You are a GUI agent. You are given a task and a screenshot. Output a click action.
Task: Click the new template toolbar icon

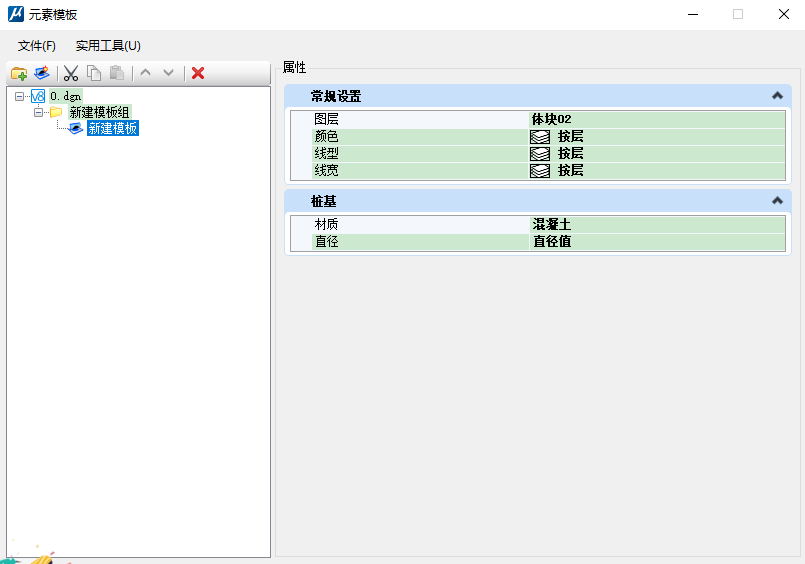coord(41,73)
